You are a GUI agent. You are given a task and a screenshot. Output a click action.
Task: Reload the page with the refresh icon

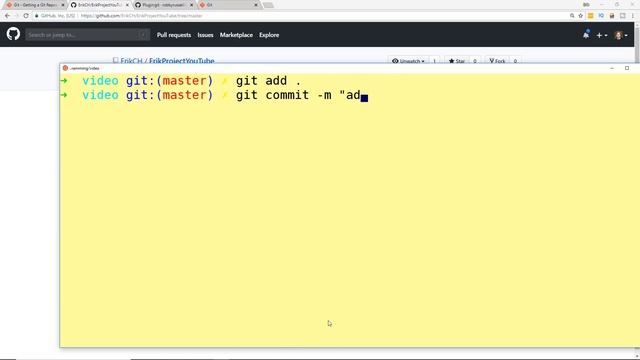[x=26, y=16]
